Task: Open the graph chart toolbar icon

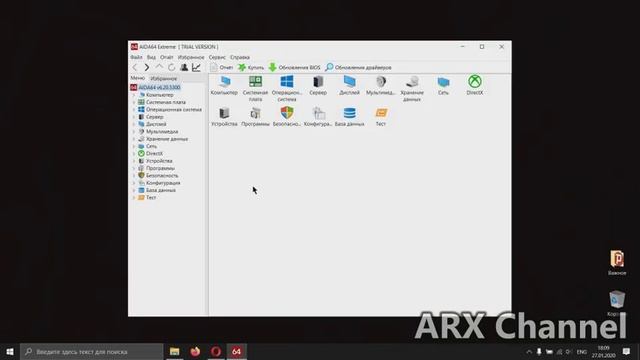Action: pyautogui.click(x=196, y=67)
